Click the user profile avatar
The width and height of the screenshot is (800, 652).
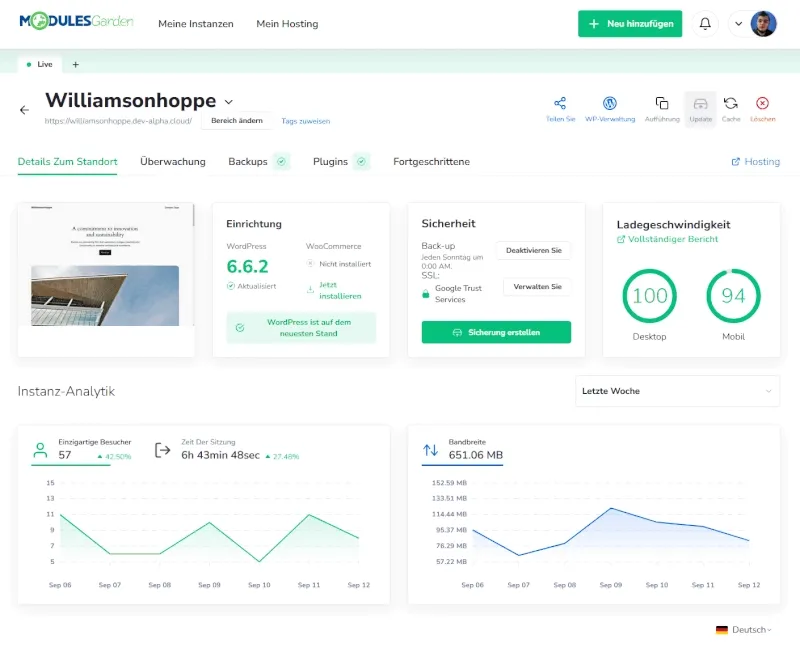763,23
